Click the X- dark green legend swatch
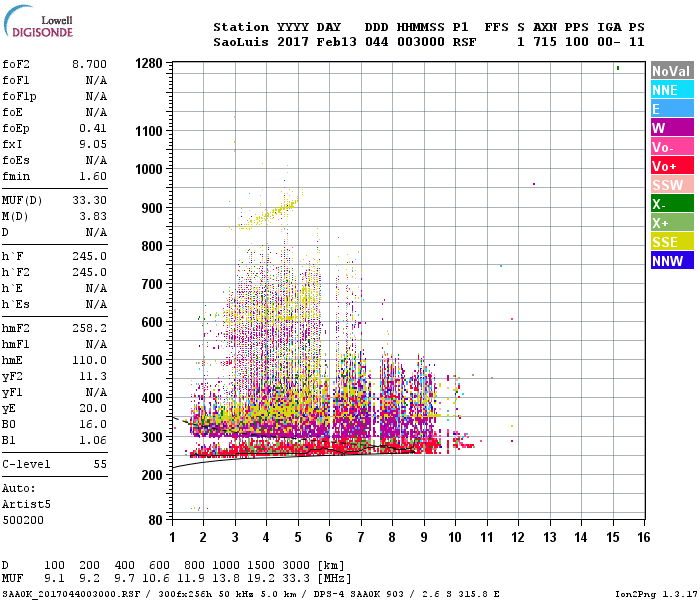This screenshot has height=600, width=700. [x=672, y=204]
